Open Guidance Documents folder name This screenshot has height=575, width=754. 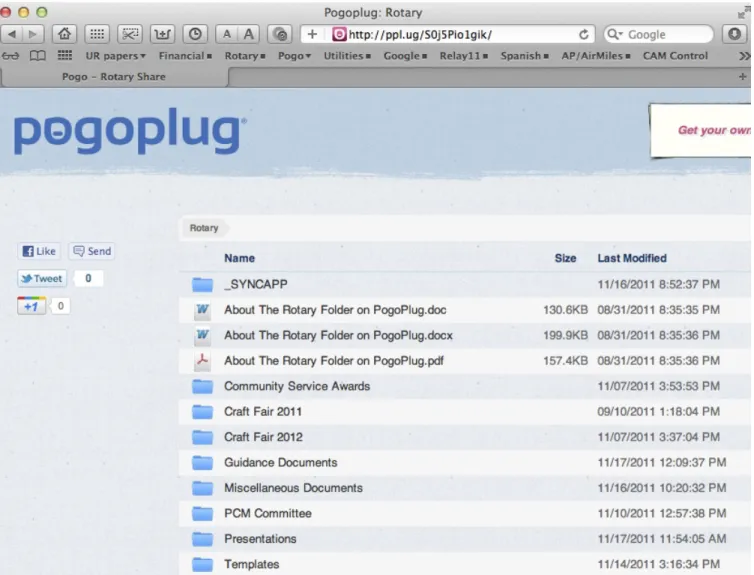(280, 462)
